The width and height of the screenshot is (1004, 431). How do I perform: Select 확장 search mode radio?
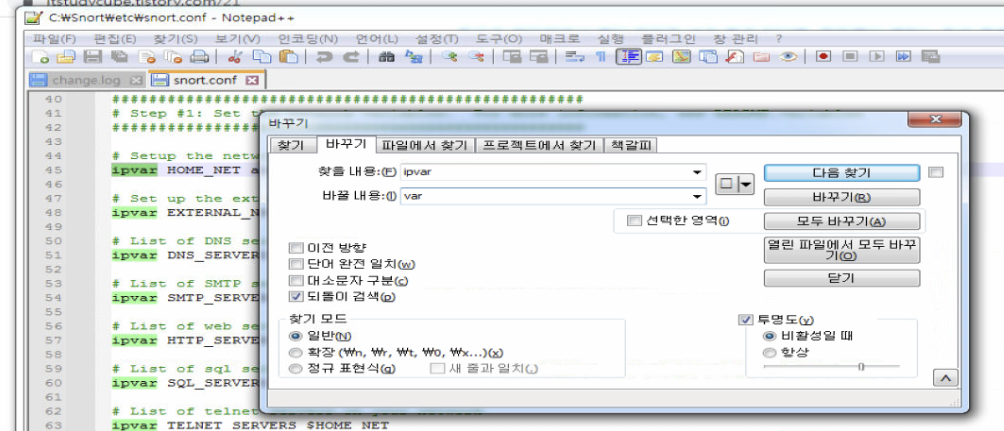(295, 352)
